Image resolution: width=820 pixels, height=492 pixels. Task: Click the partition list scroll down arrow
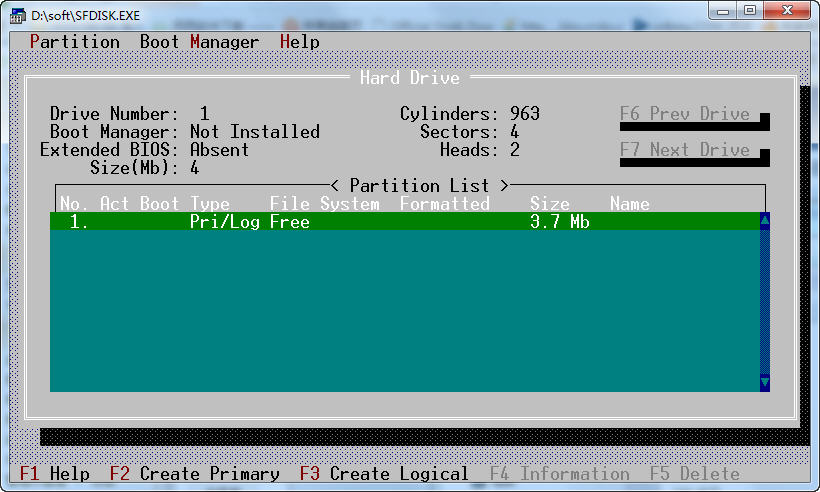pos(765,382)
